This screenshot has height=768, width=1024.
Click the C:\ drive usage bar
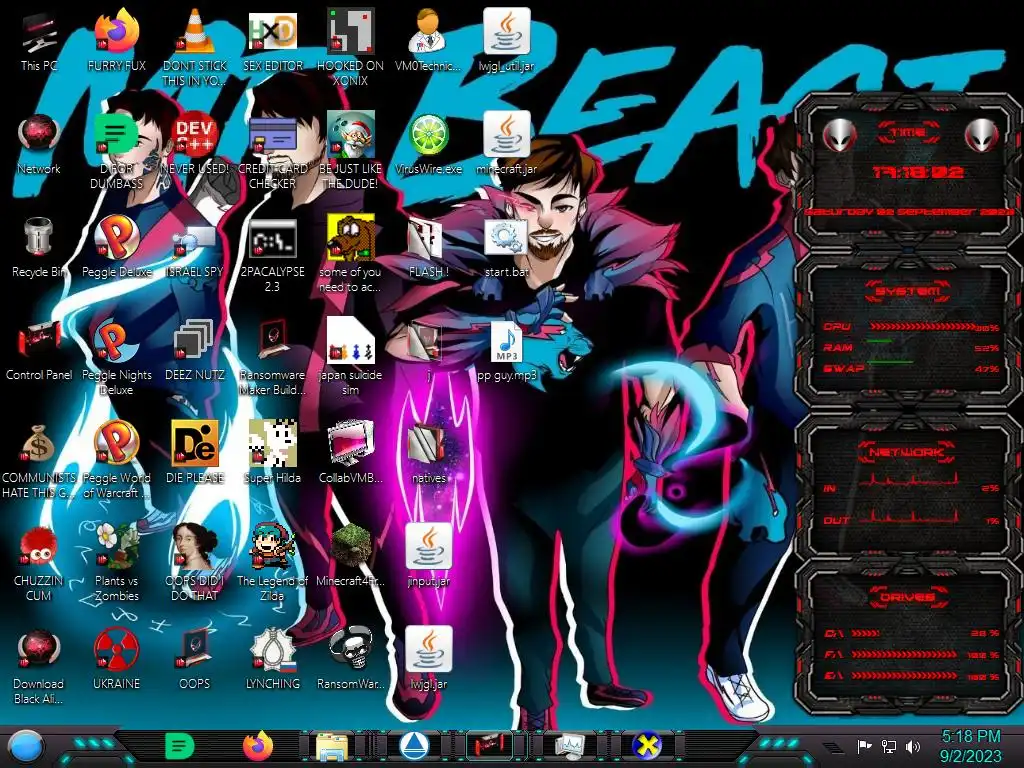(x=866, y=633)
